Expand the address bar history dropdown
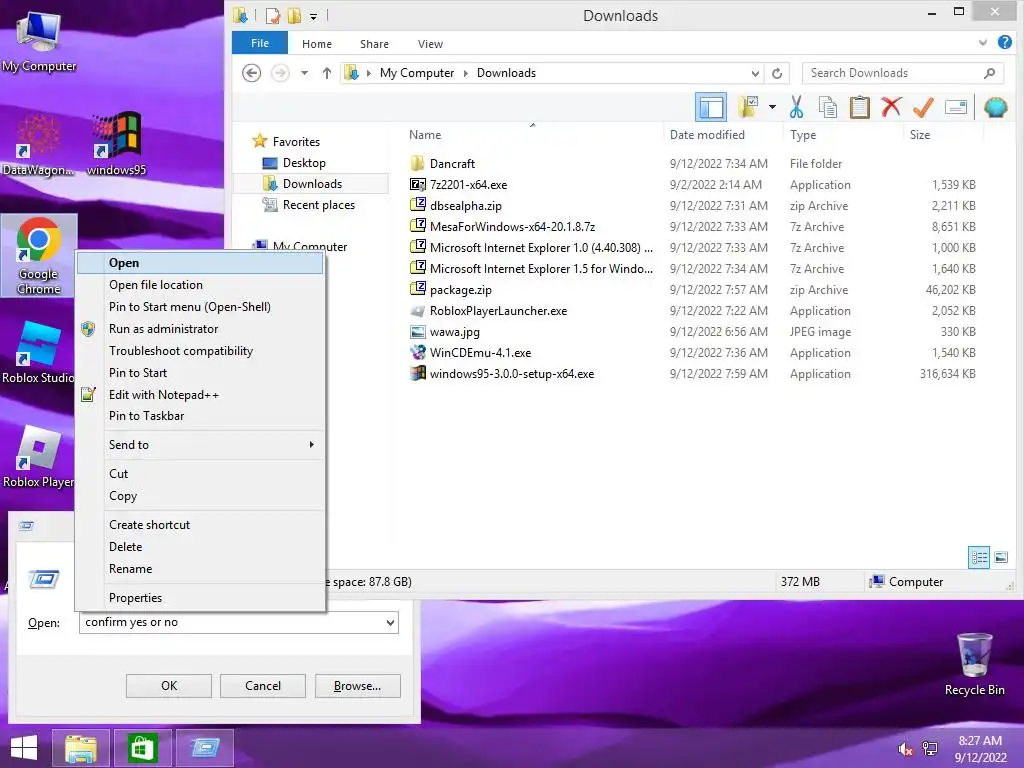 click(x=755, y=73)
